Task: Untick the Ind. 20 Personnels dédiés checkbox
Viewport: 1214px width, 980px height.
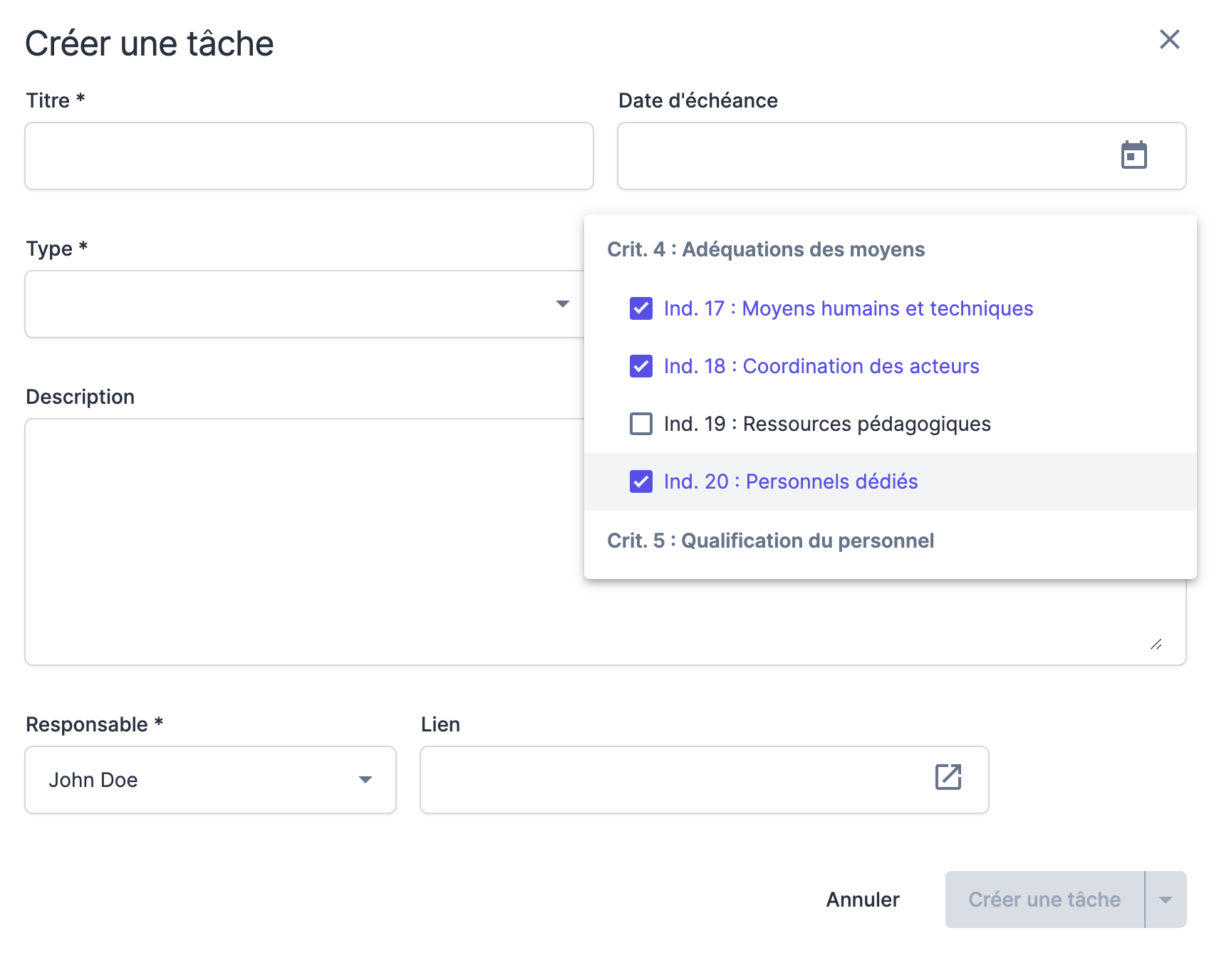Action: pos(641,481)
